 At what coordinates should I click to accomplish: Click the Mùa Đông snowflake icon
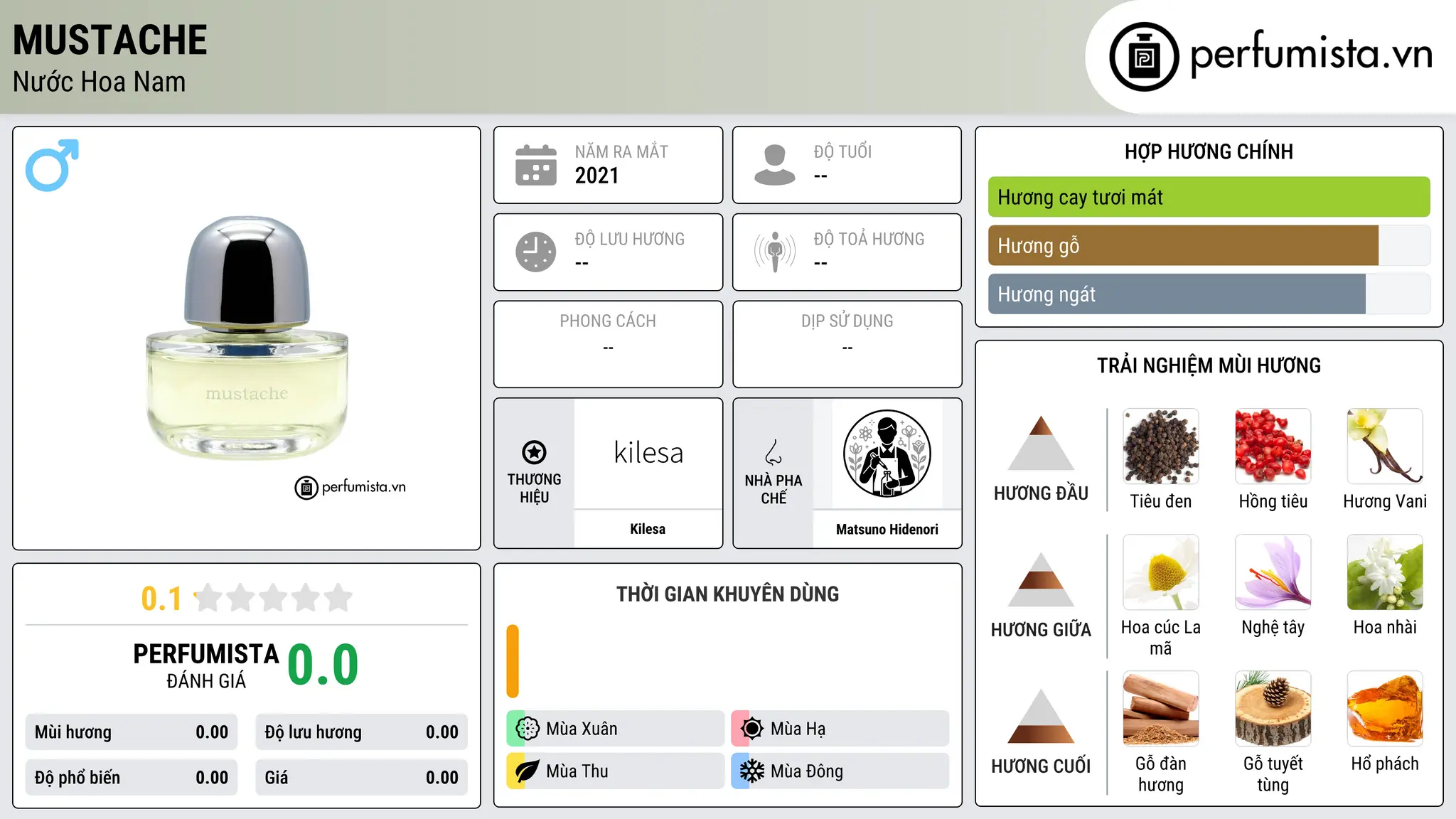coord(752,771)
